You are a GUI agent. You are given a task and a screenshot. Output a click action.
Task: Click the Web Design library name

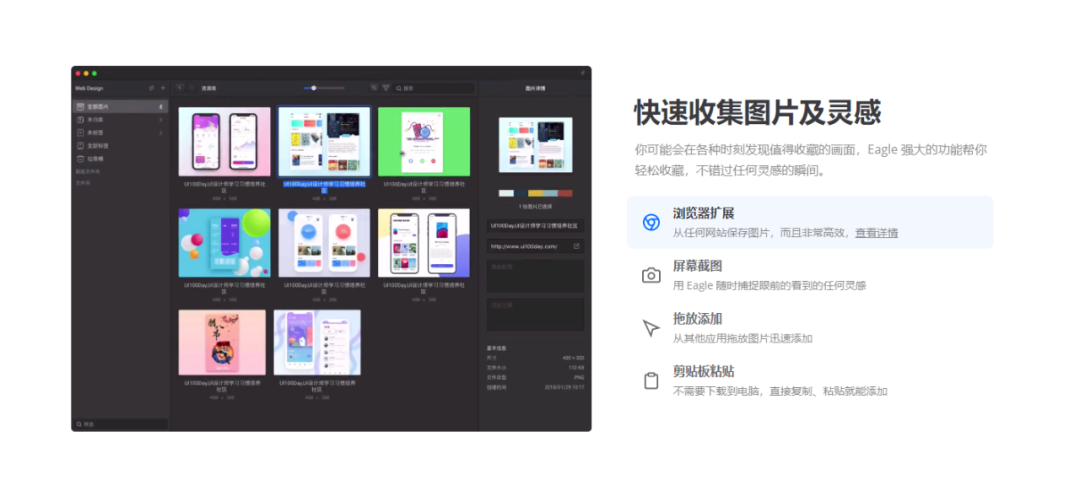coord(89,88)
